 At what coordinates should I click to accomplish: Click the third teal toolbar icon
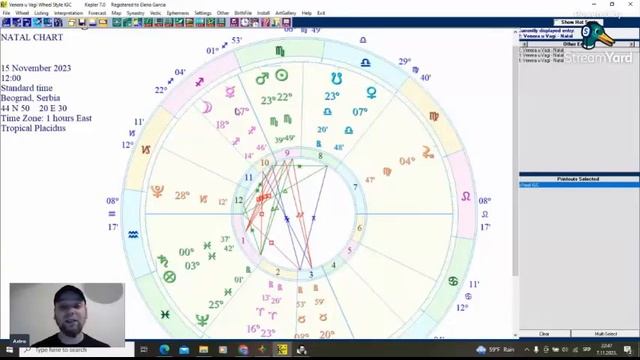[137, 22]
